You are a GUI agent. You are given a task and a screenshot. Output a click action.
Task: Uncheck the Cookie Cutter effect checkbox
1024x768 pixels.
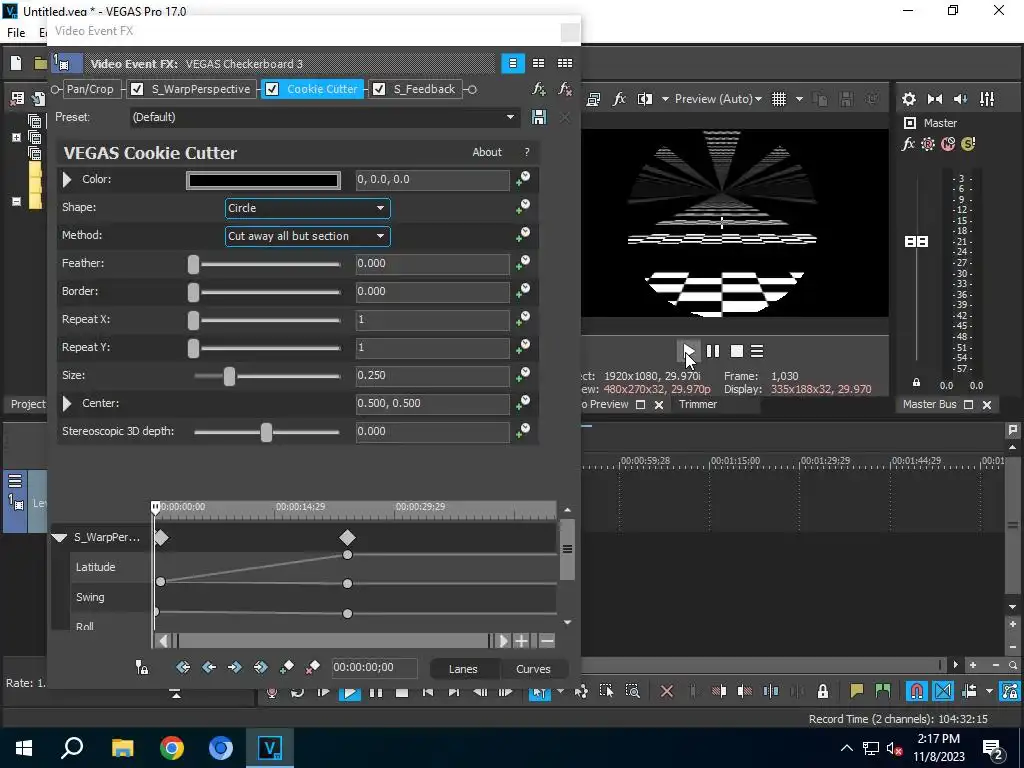(x=272, y=89)
